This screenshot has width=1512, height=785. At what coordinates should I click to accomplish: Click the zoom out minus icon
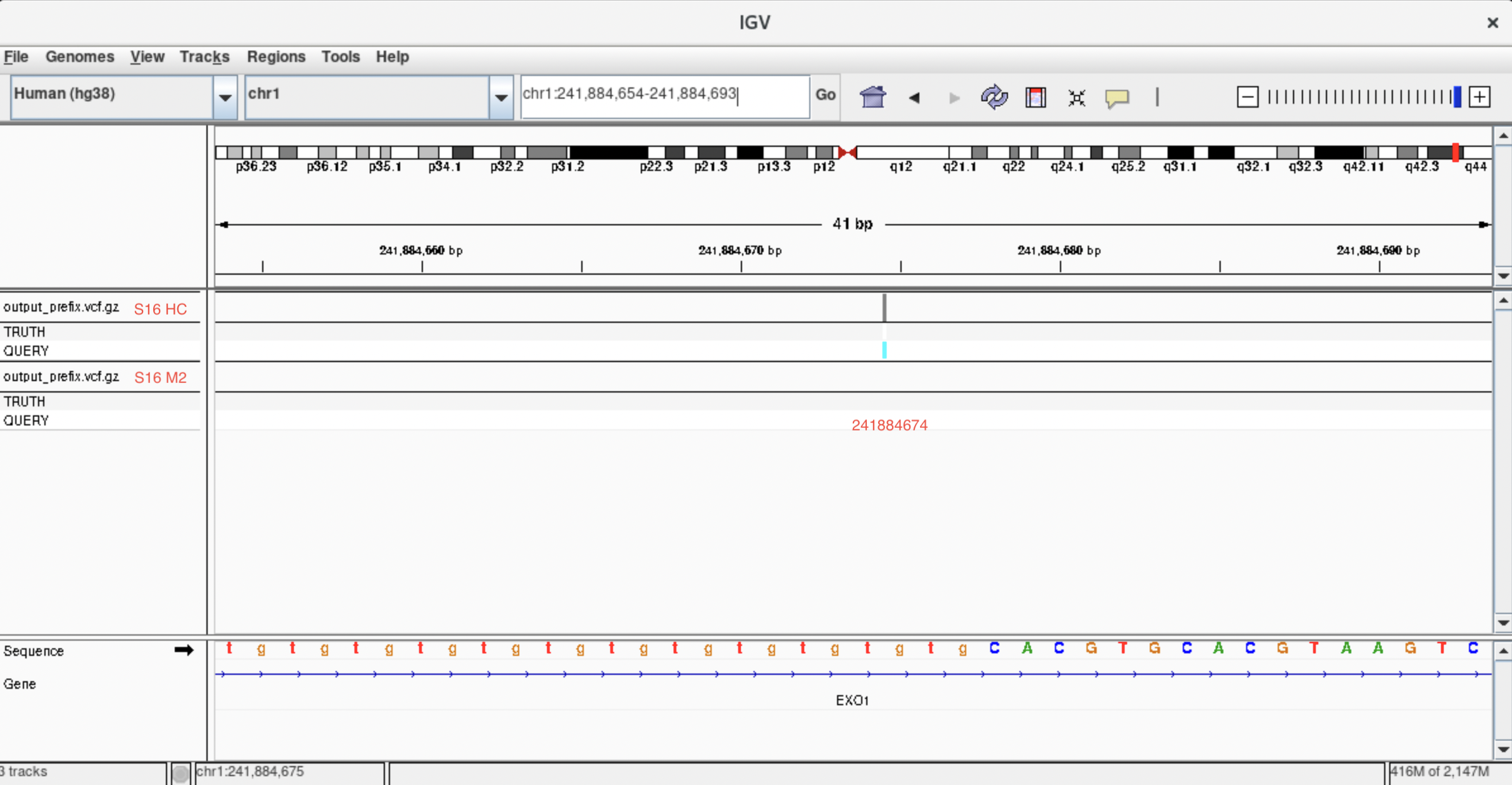click(1247, 97)
